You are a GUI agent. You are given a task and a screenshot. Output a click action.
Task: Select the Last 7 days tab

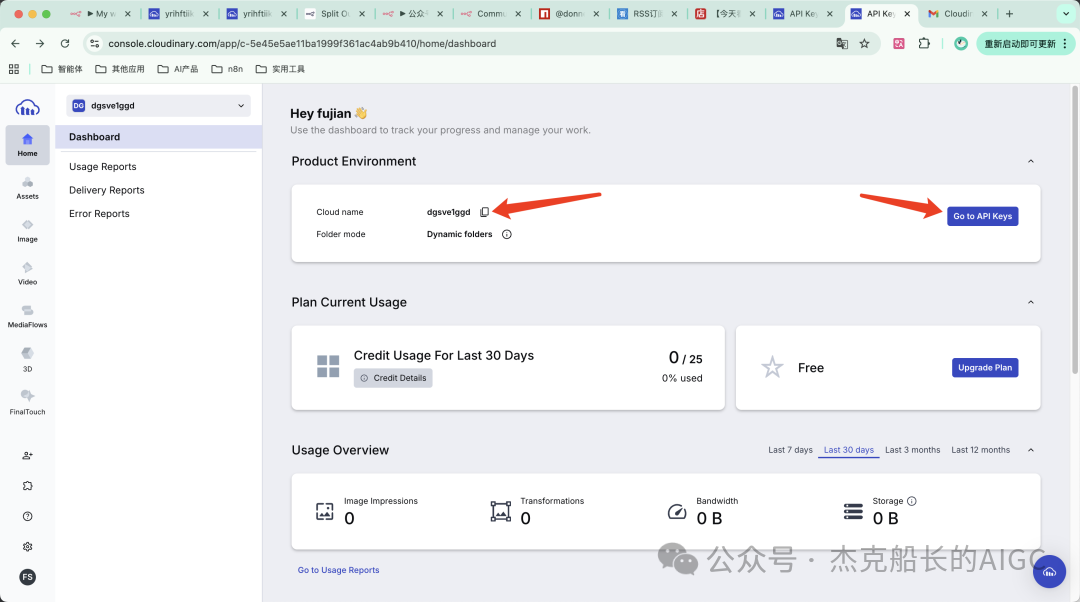[790, 450]
